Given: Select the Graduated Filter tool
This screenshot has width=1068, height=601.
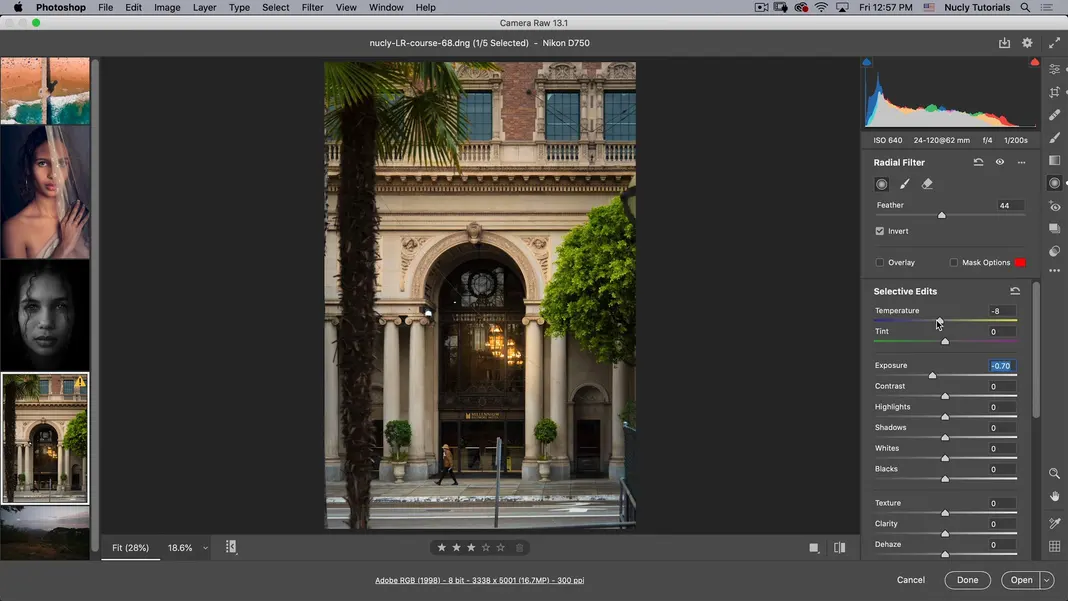Looking at the screenshot, I should (1054, 160).
